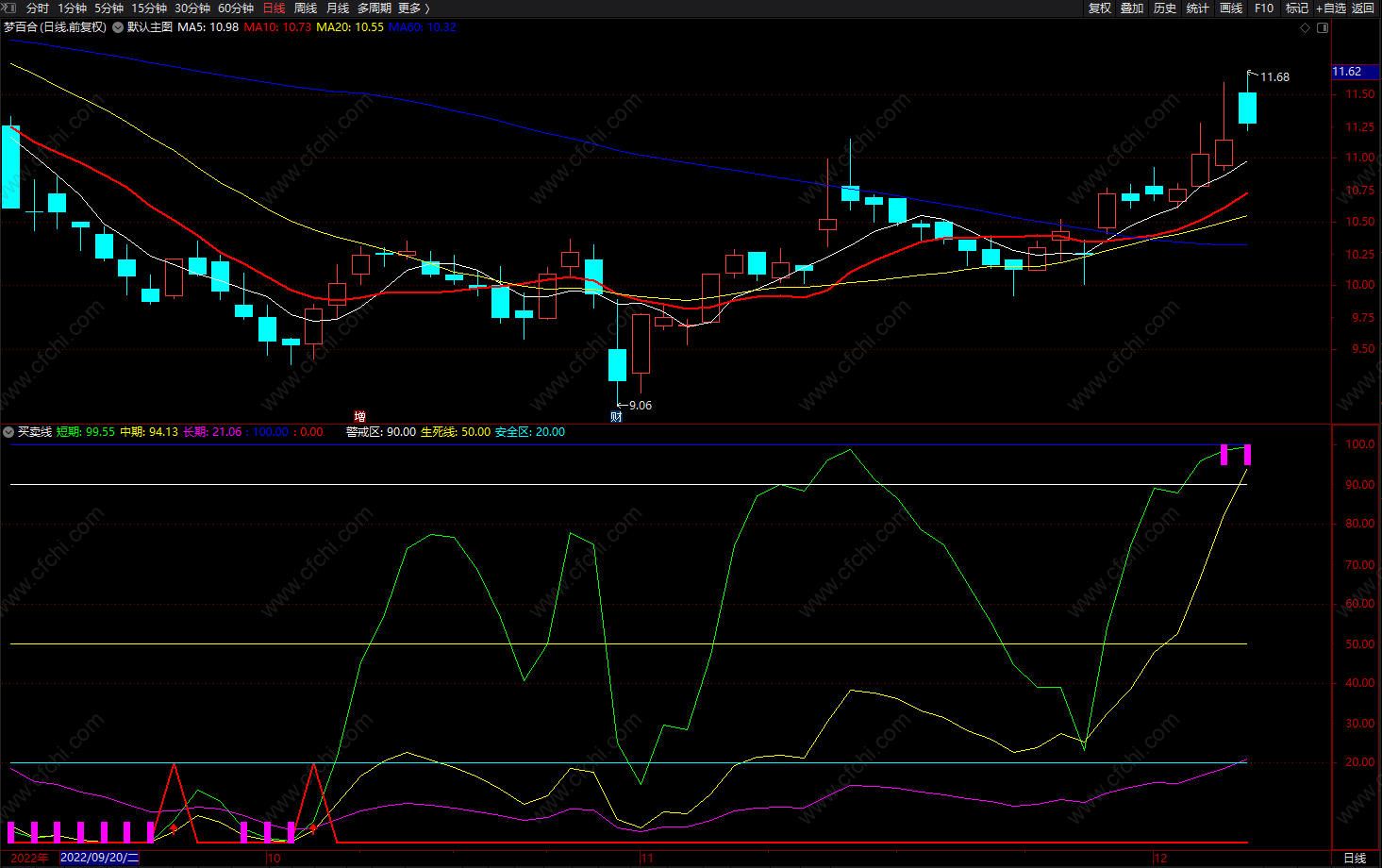
Task: Switch to 周线 weekly chart
Action: [x=306, y=8]
